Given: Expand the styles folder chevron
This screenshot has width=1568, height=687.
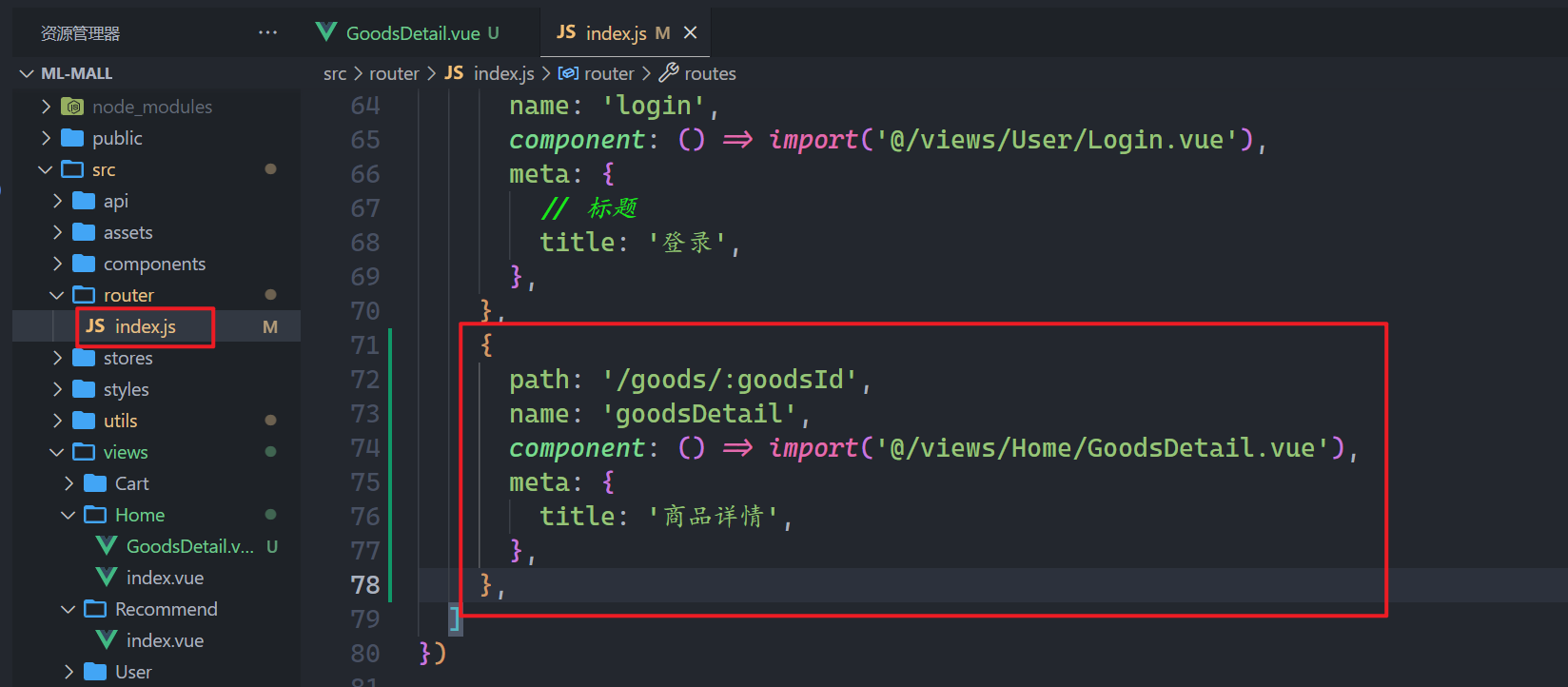Looking at the screenshot, I should [x=57, y=389].
